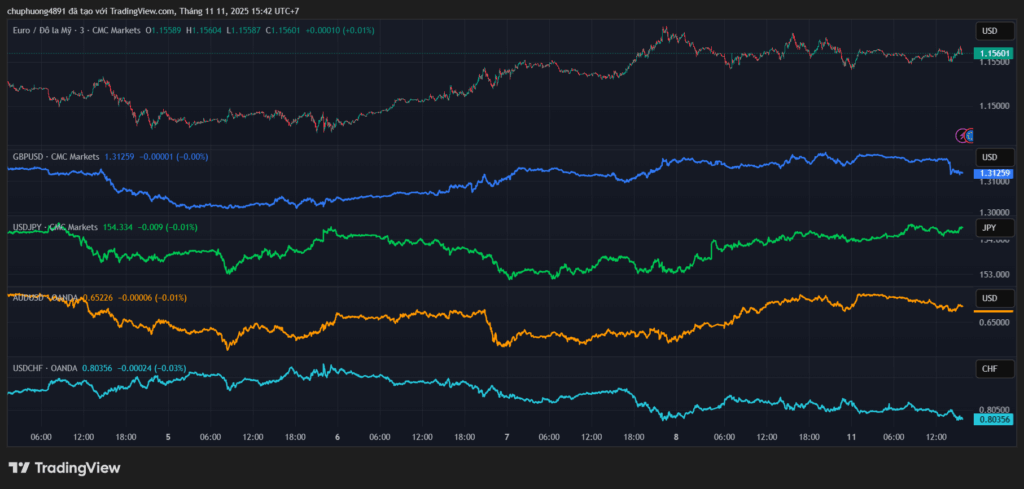Click the orange AUDUSD price label on axis

pyautogui.click(x=994, y=312)
